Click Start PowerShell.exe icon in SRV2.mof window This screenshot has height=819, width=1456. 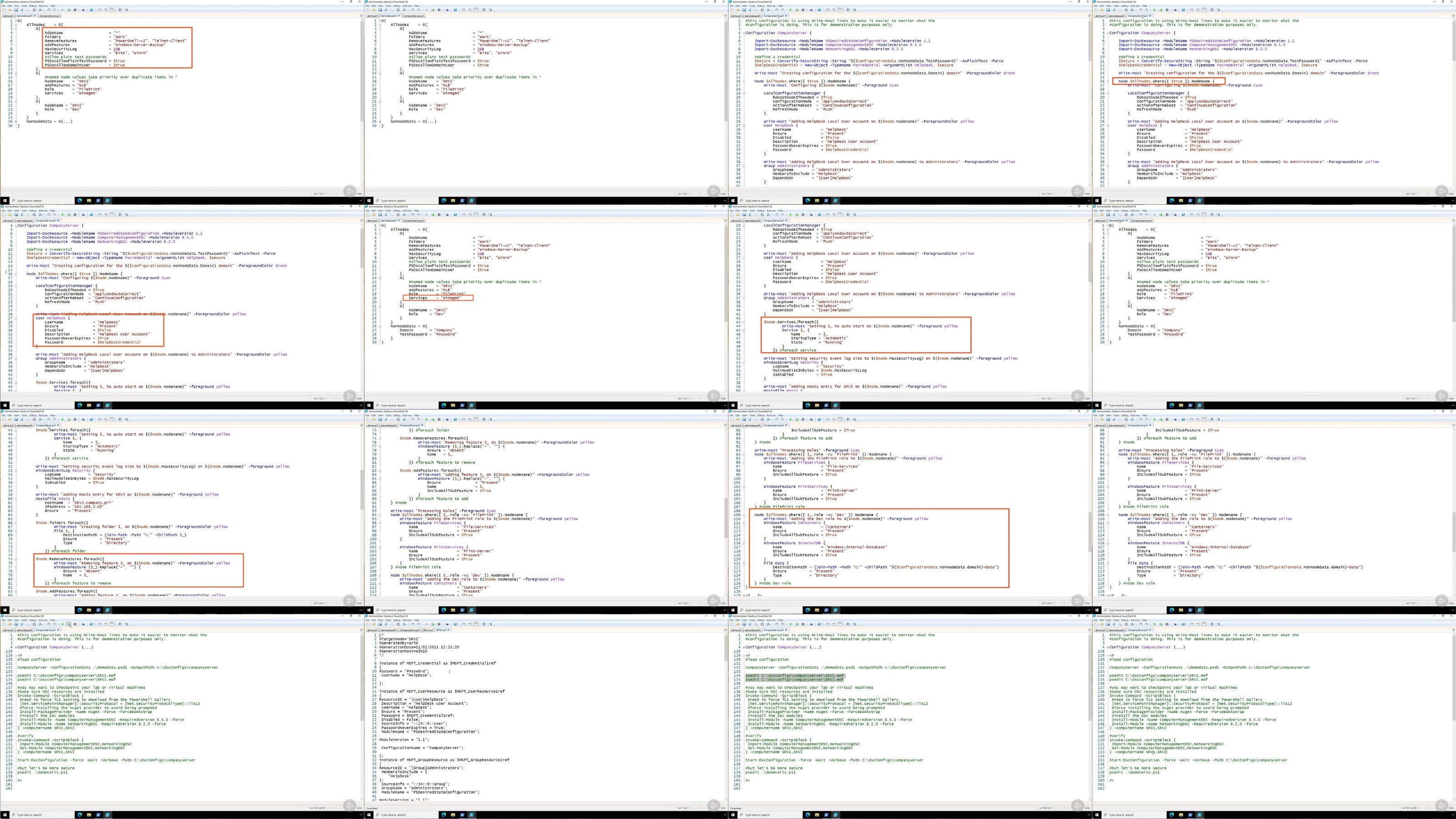pyautogui.click(x=455, y=624)
